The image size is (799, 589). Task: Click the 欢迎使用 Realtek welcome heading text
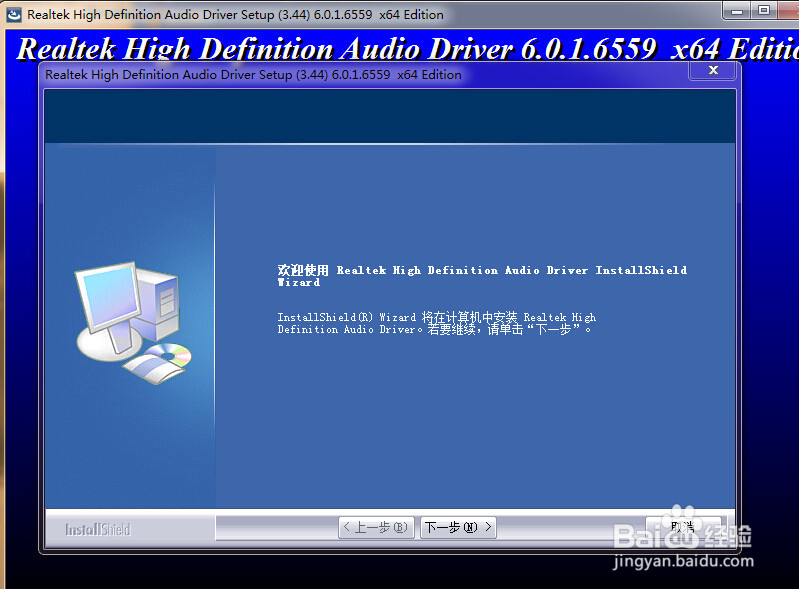(482, 276)
